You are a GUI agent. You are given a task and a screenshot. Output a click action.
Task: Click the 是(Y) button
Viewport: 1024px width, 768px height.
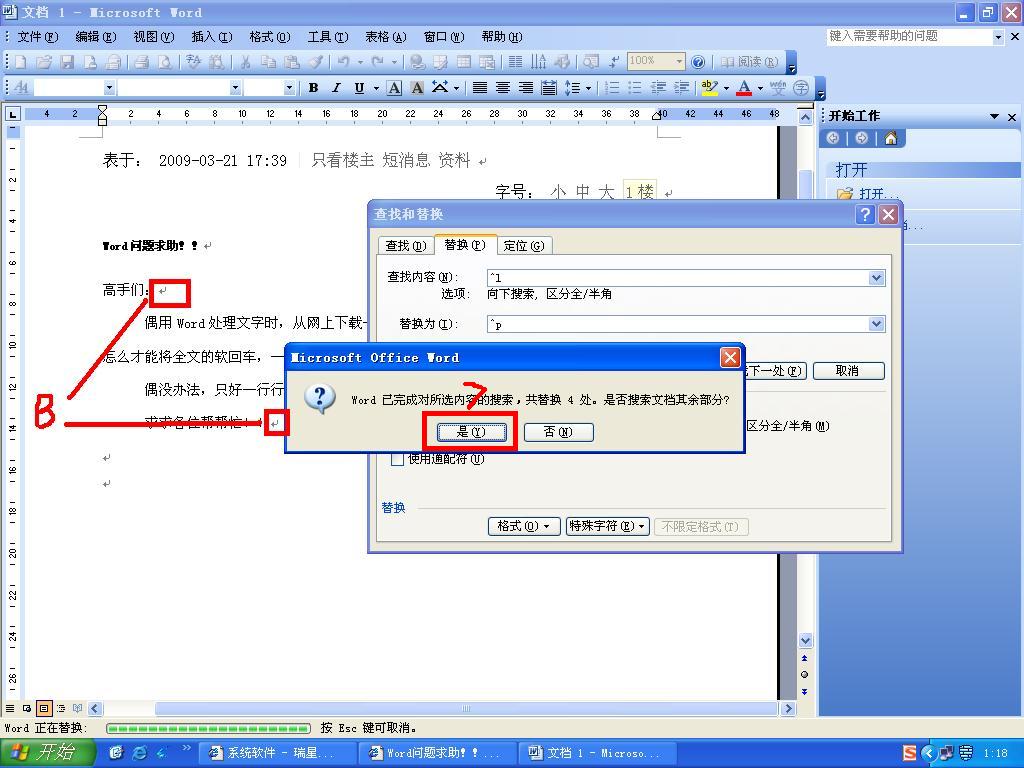pos(472,432)
